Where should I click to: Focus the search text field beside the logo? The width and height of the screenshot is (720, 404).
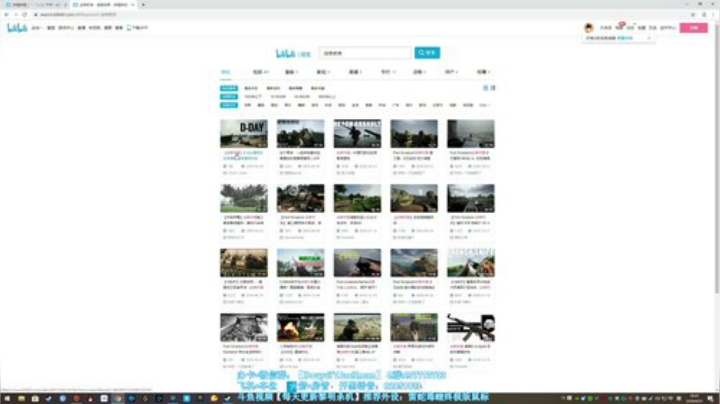[x=365, y=53]
